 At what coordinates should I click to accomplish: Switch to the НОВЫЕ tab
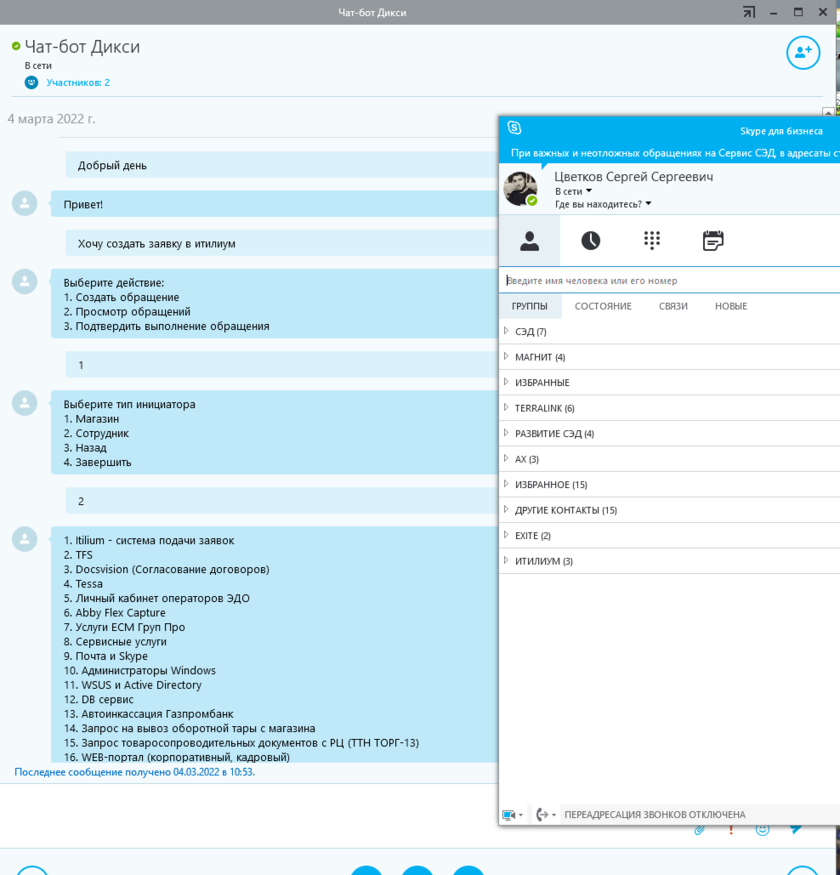[x=730, y=306]
